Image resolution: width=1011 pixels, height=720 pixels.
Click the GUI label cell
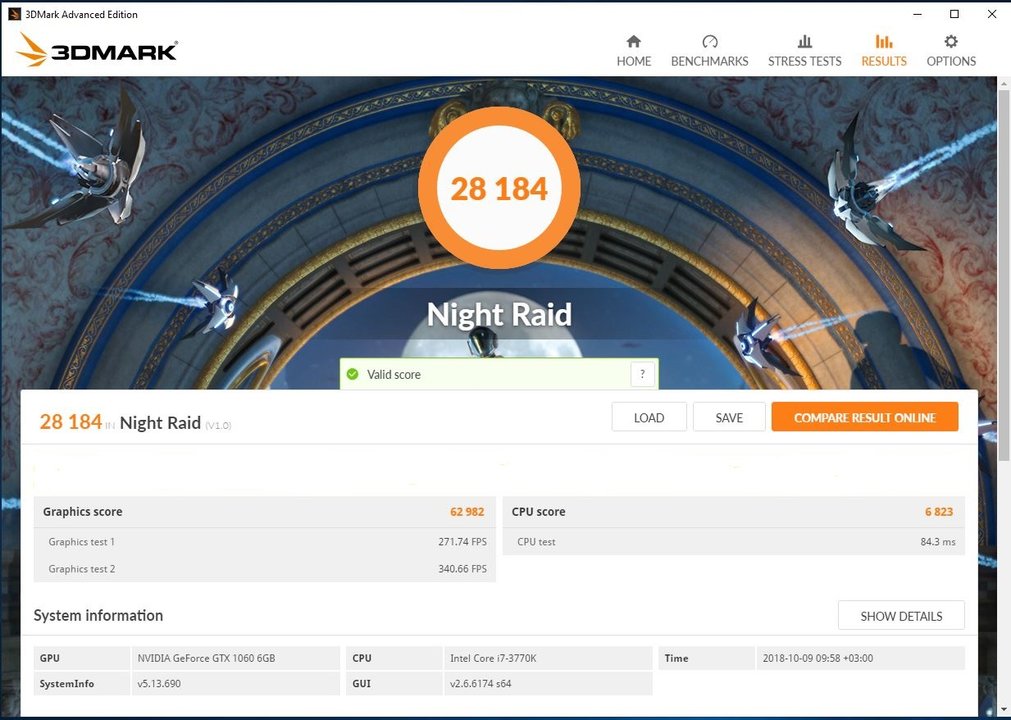395,684
